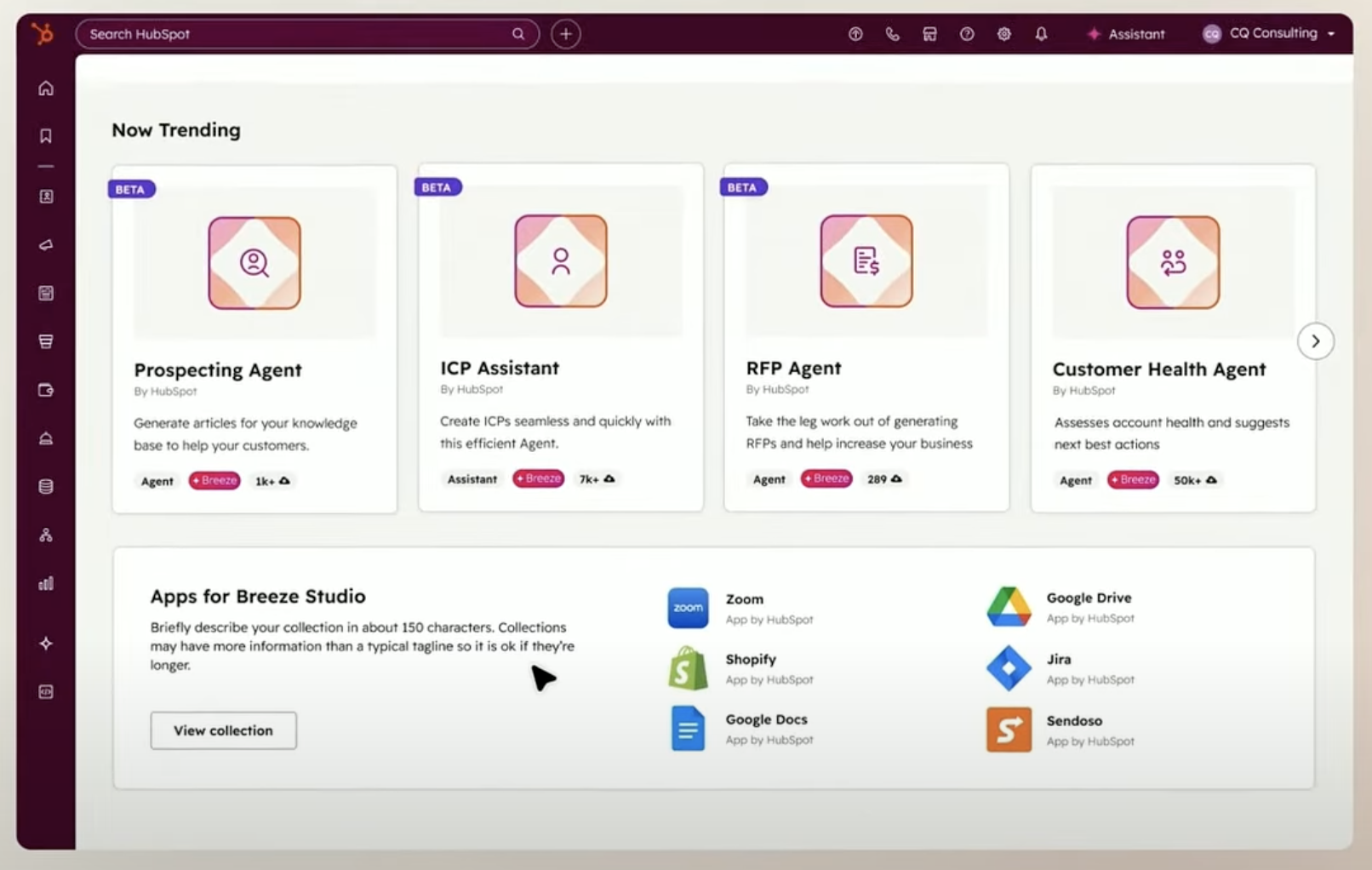This screenshot has height=870, width=1372.
Task: Open the CRM contacts icon in sidebar
Action: coord(46,197)
